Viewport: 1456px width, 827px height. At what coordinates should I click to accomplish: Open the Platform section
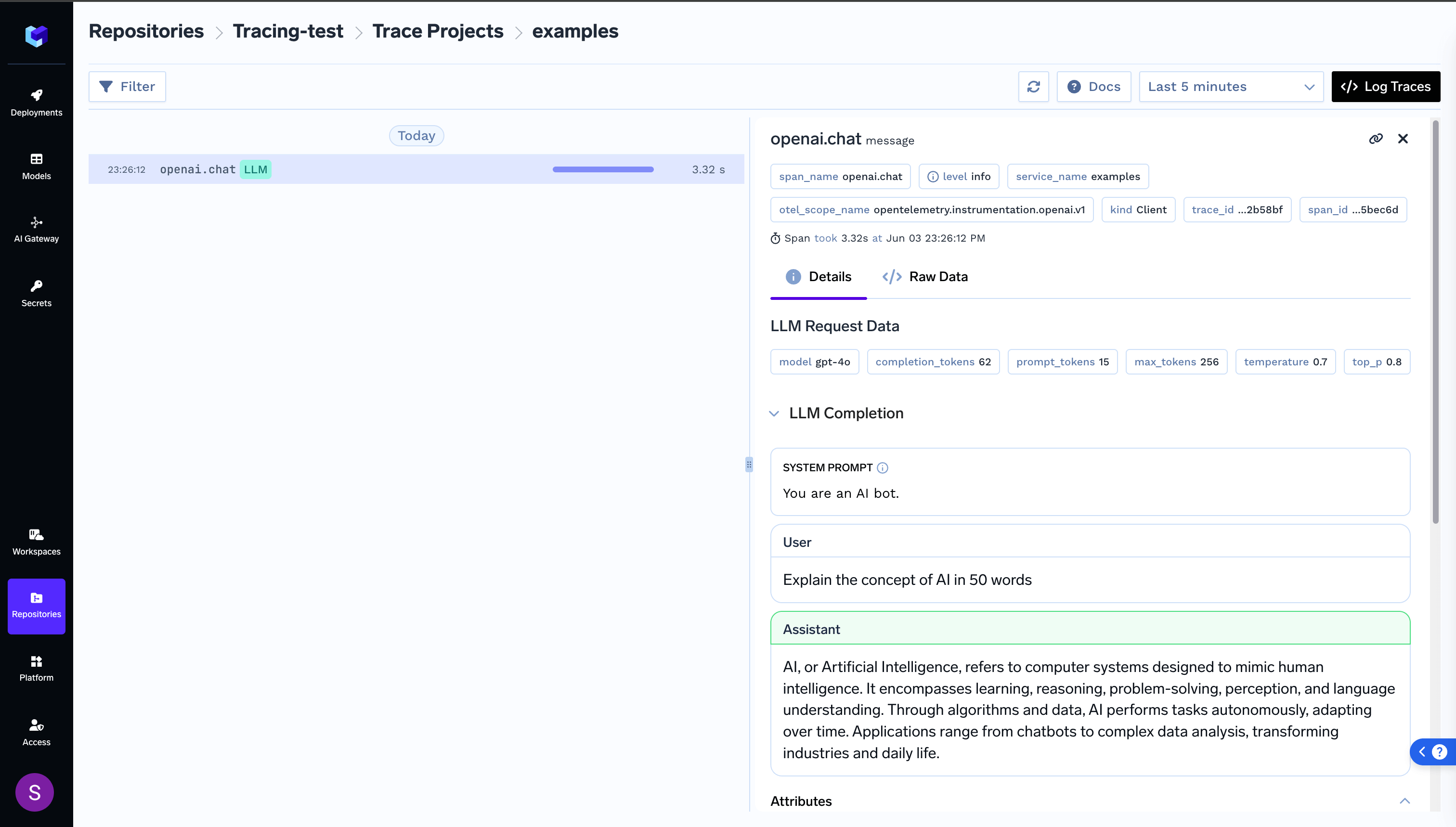click(37, 669)
